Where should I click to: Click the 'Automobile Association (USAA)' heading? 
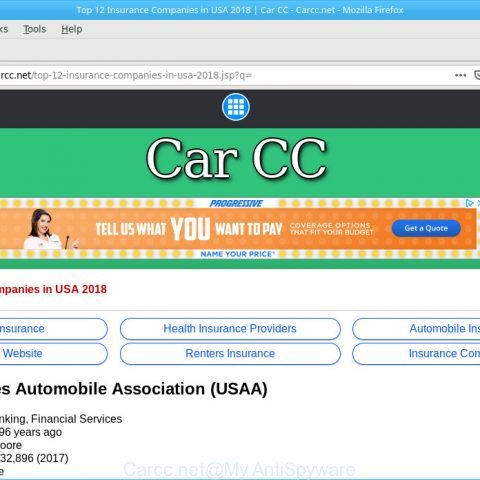tap(141, 389)
